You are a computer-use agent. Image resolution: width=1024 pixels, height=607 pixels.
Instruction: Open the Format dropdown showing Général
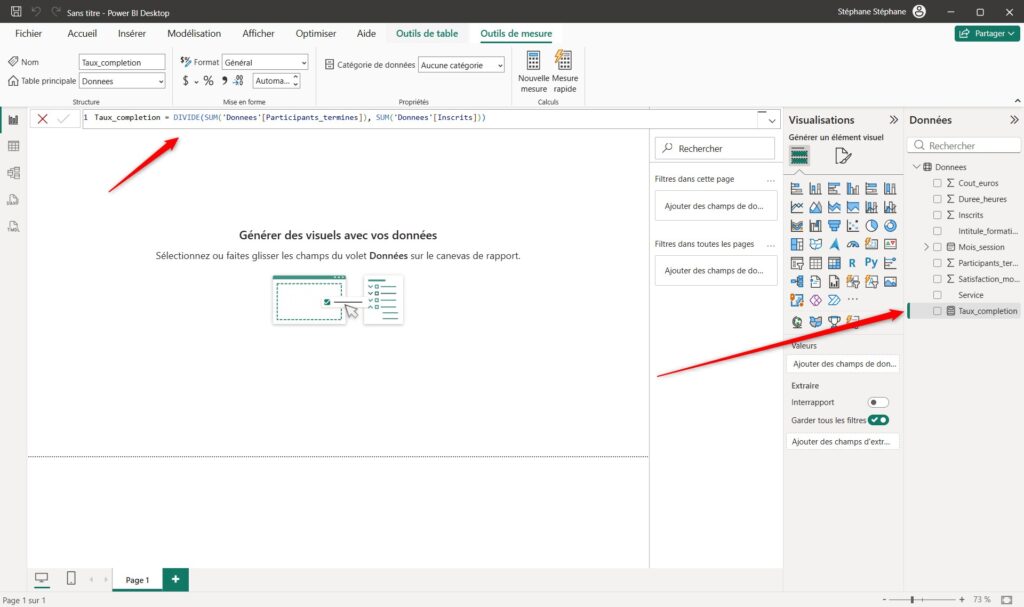[x=264, y=62]
